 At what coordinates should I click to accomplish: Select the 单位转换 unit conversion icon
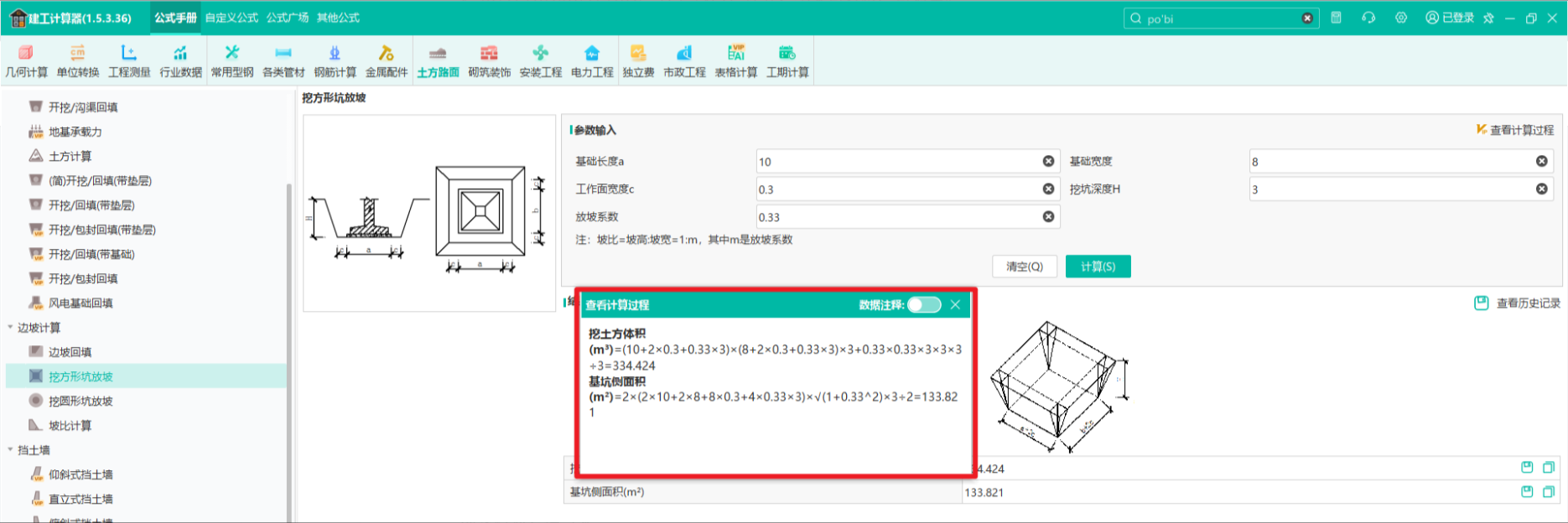pyautogui.click(x=78, y=62)
